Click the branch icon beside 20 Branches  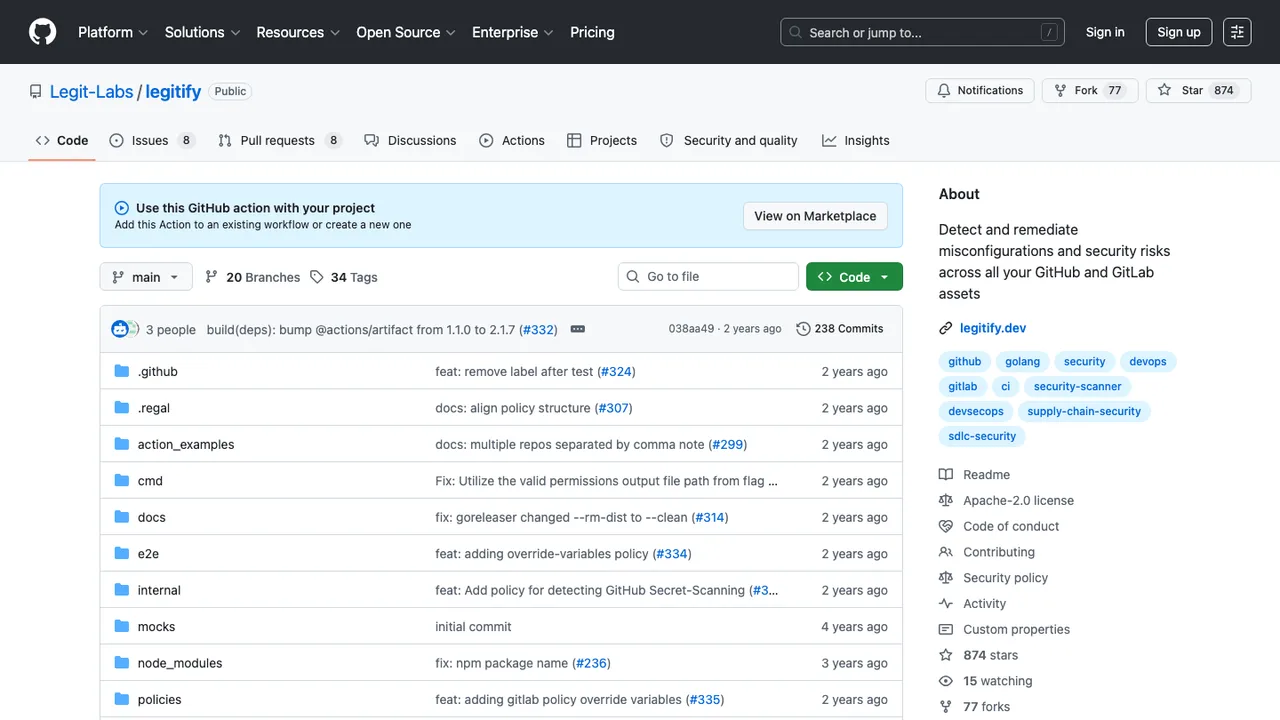[212, 277]
